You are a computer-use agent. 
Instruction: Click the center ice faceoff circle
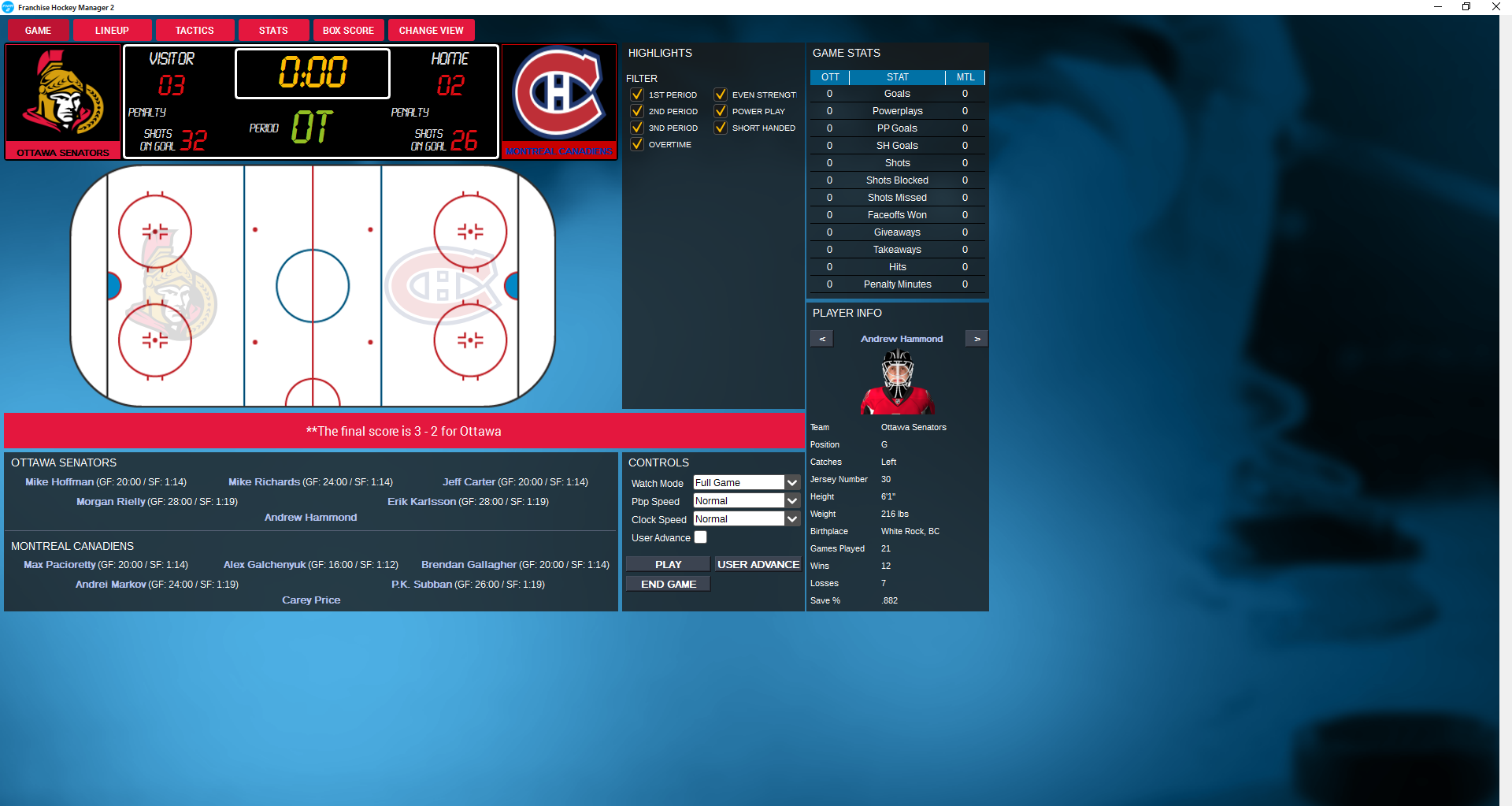point(313,286)
